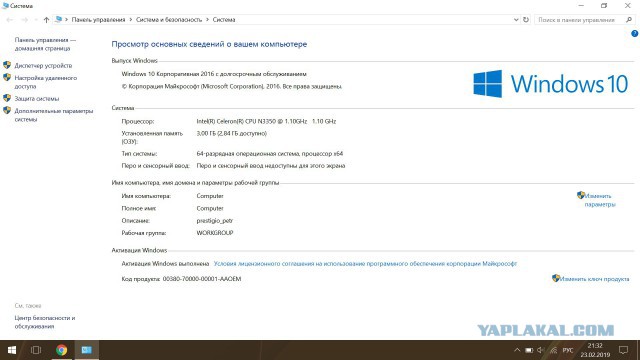The height and width of the screenshot is (360, 640).
Task: Open recent locations dropdown beside Forward arrow
Action: point(36,20)
